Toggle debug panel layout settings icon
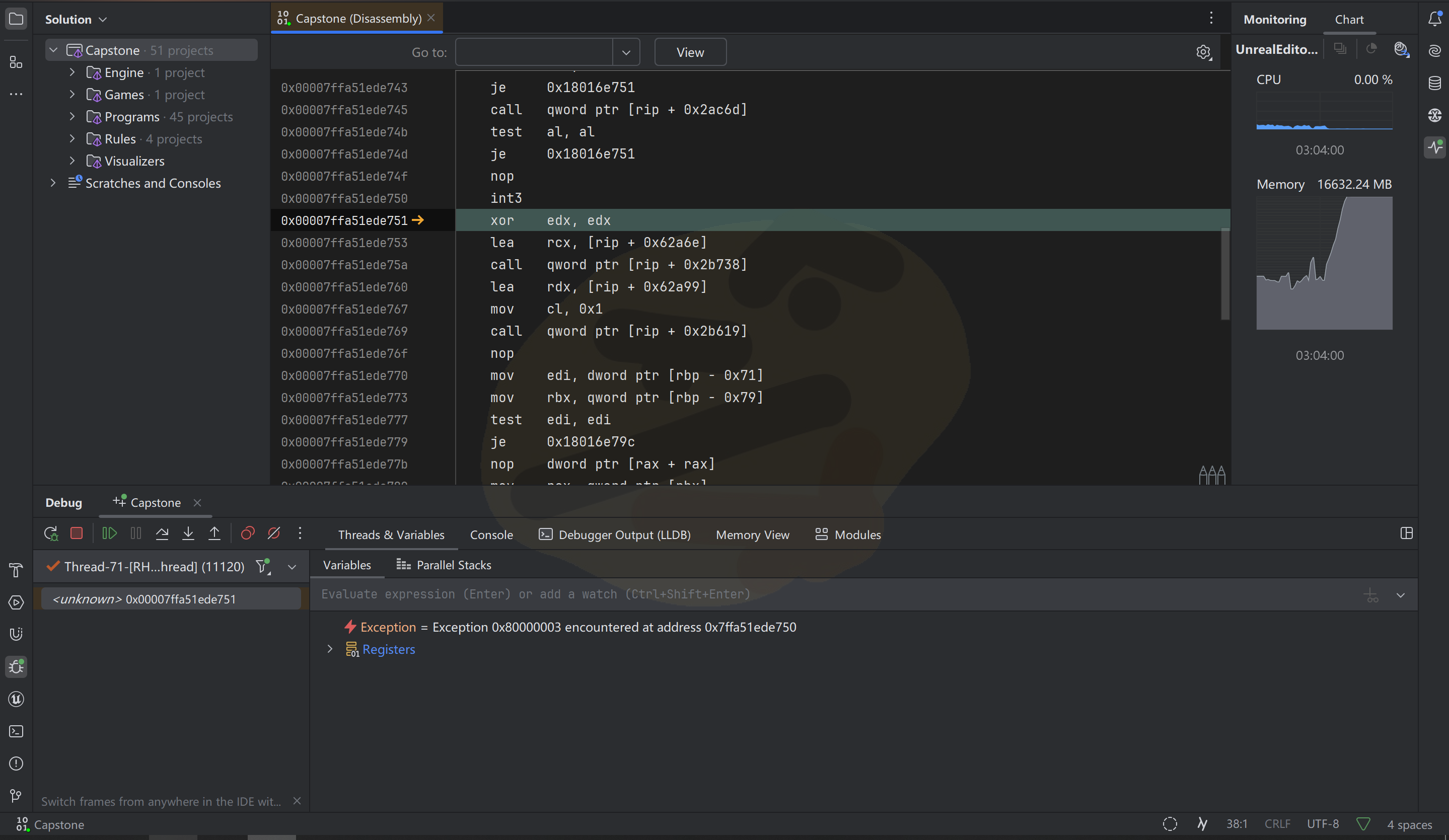1449x840 pixels. [x=1406, y=533]
